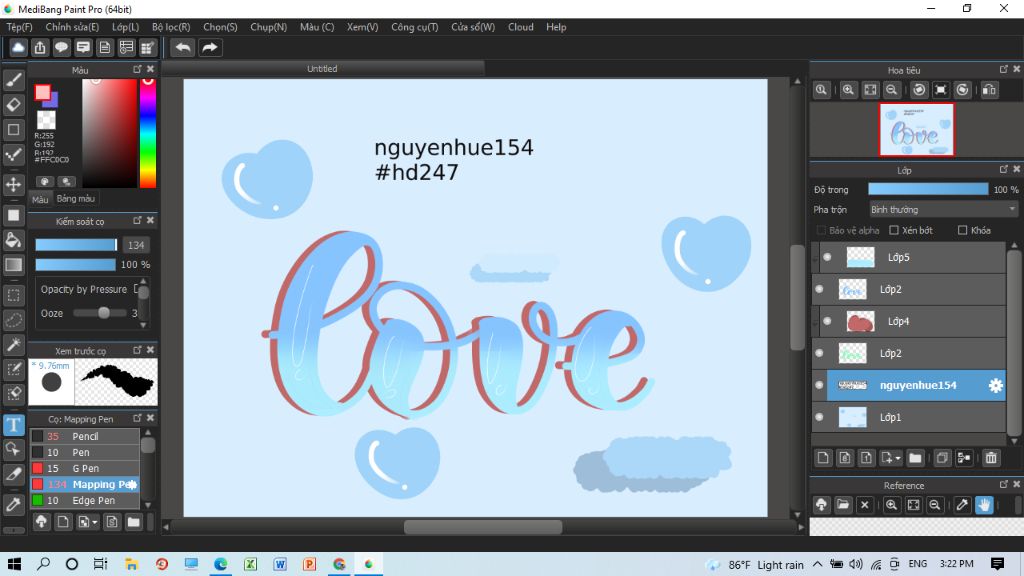Screen dimensions: 1024x576
Task: Select the rectangular Selection tool
Action: [x=14, y=295]
